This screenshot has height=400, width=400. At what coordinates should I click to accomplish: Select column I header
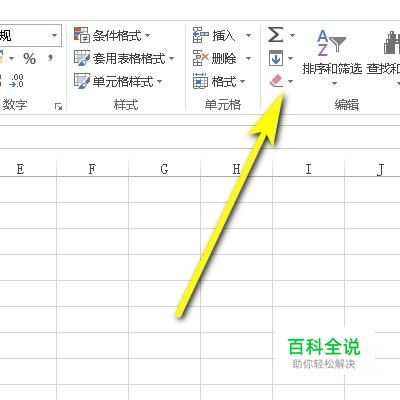(x=308, y=169)
